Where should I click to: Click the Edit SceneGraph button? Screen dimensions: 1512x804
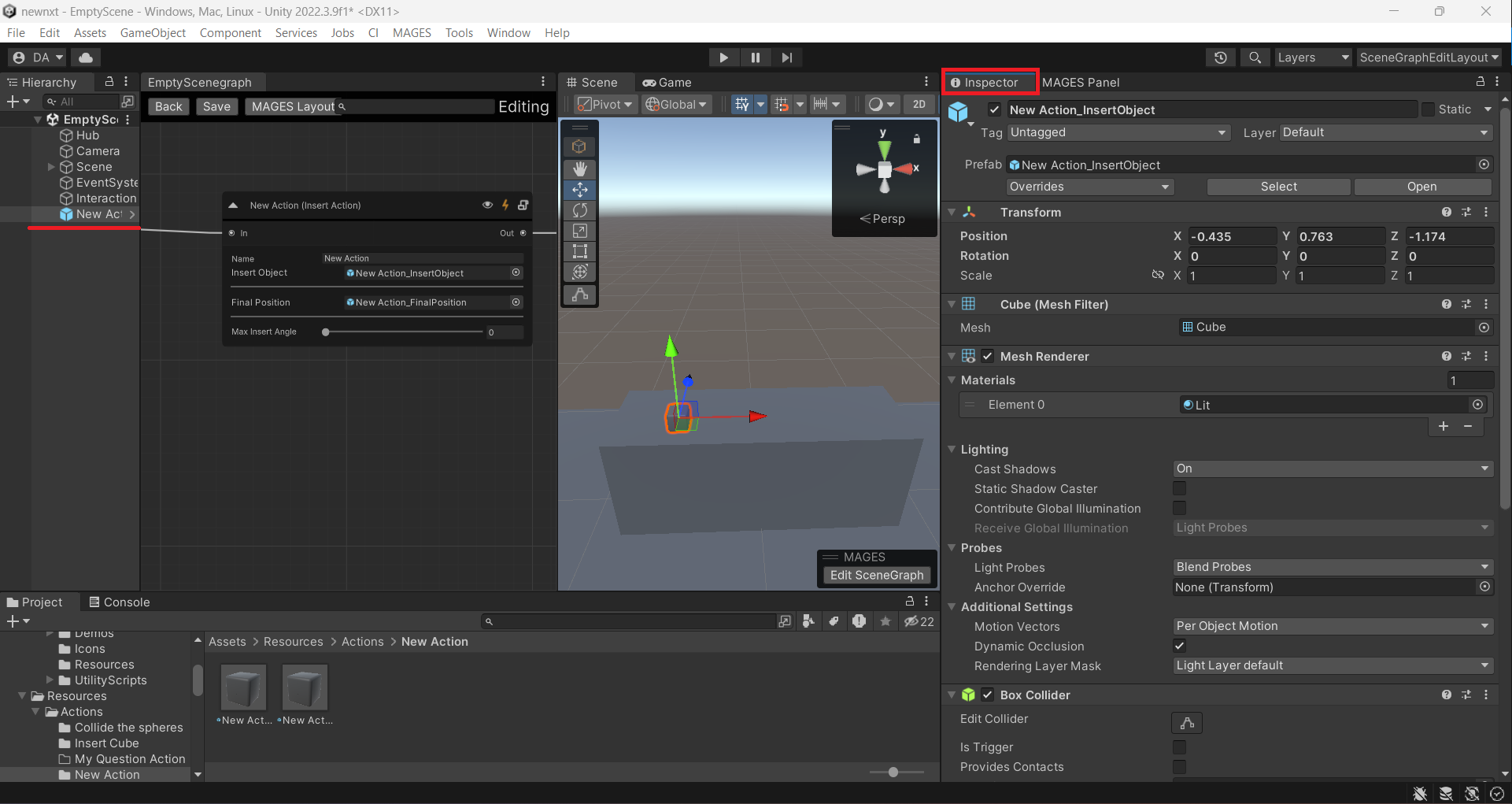point(877,575)
